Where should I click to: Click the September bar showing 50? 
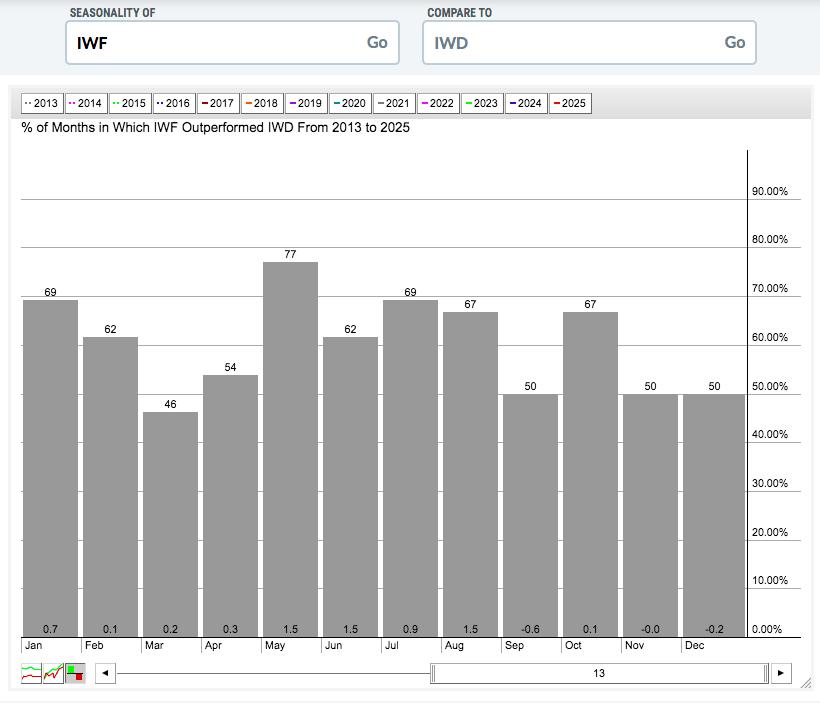[x=530, y=515]
